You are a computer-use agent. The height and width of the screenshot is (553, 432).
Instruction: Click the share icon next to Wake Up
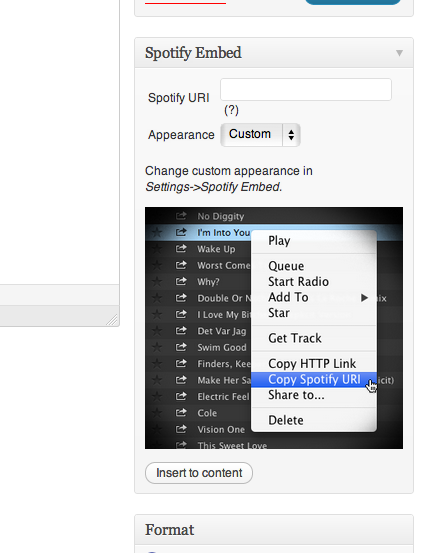(181, 249)
